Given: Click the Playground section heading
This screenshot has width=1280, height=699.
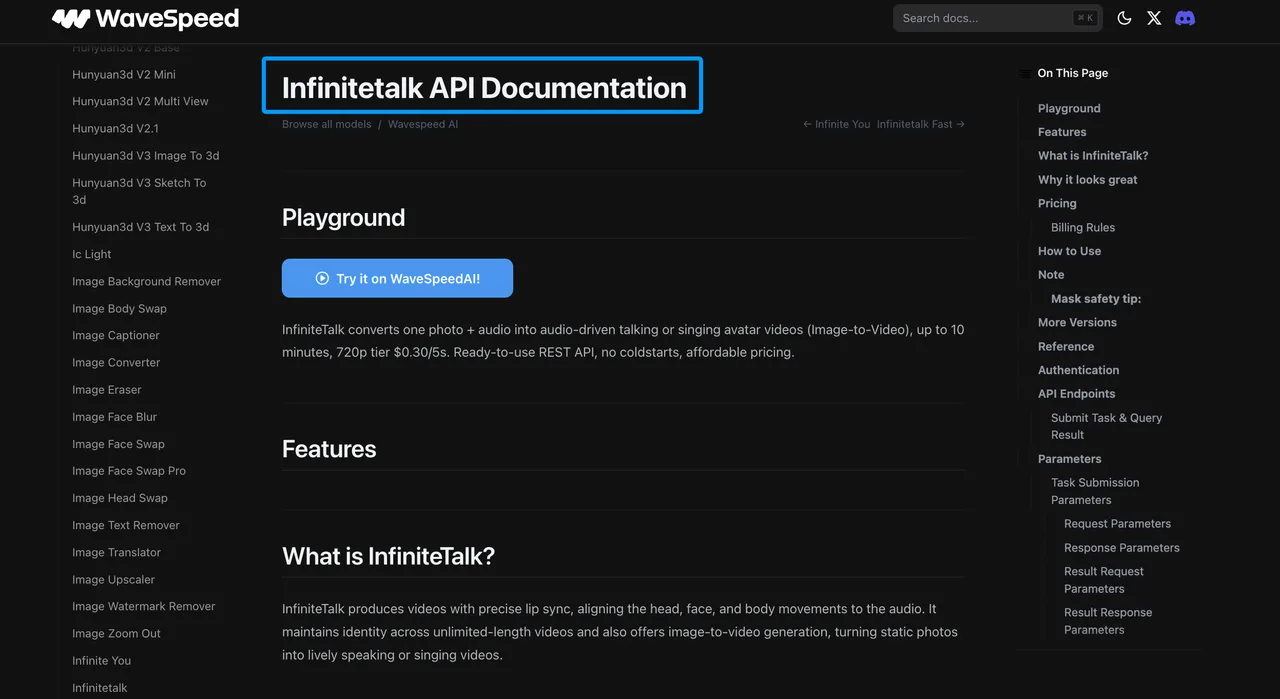Looking at the screenshot, I should click(343, 217).
